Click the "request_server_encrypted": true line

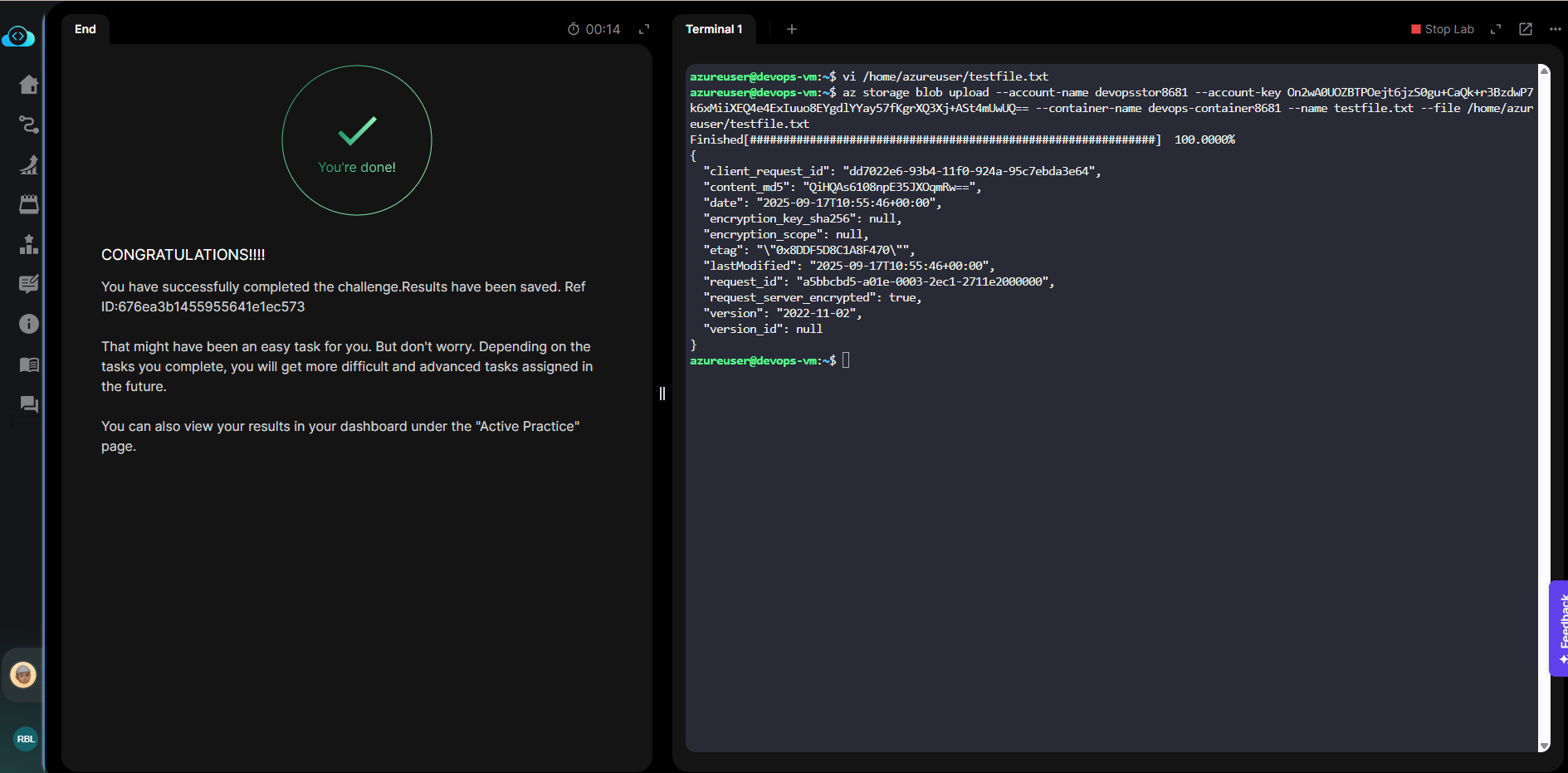click(x=812, y=297)
